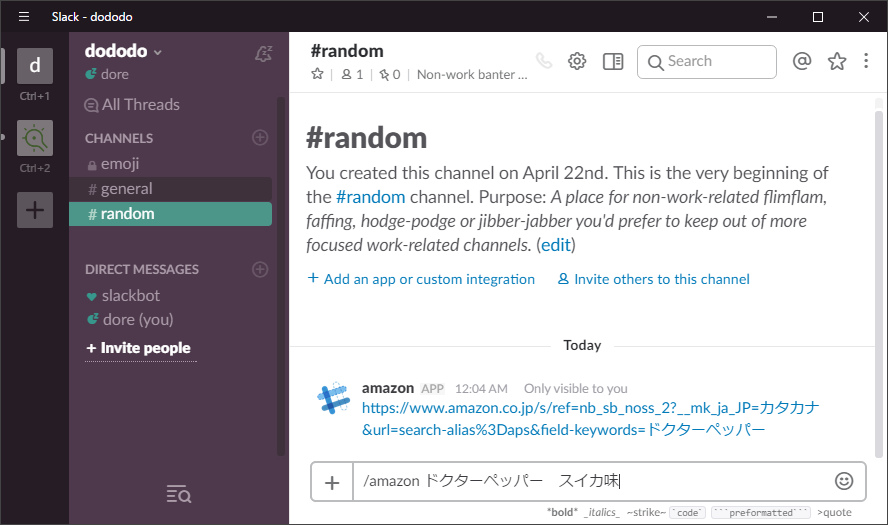The image size is (888, 525).
Task: Open the quick switcher icon at sidebar bottom
Action: click(x=178, y=493)
